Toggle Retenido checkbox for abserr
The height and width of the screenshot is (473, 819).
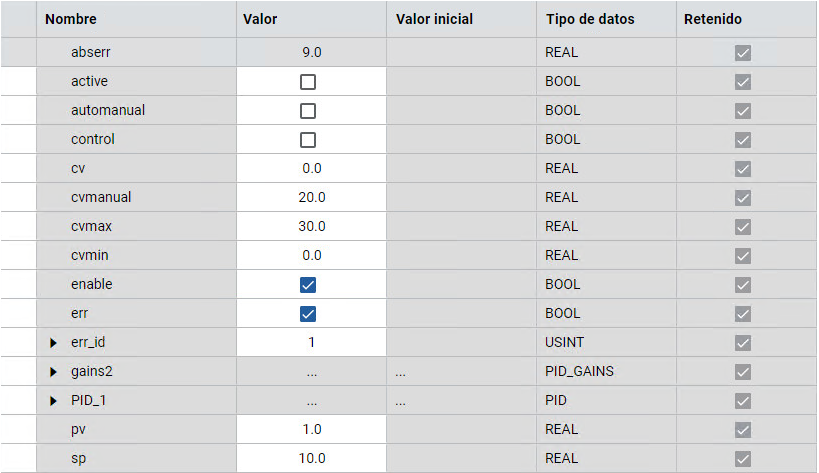pyautogui.click(x=742, y=53)
